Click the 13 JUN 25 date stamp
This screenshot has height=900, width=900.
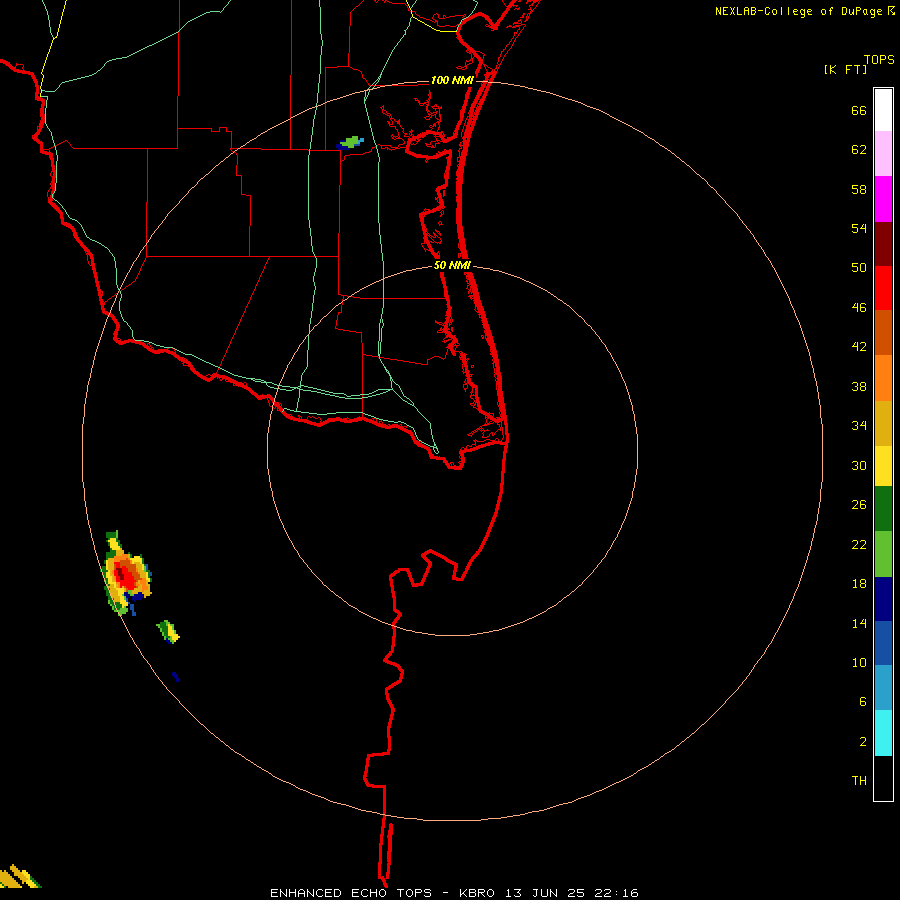pos(545,893)
